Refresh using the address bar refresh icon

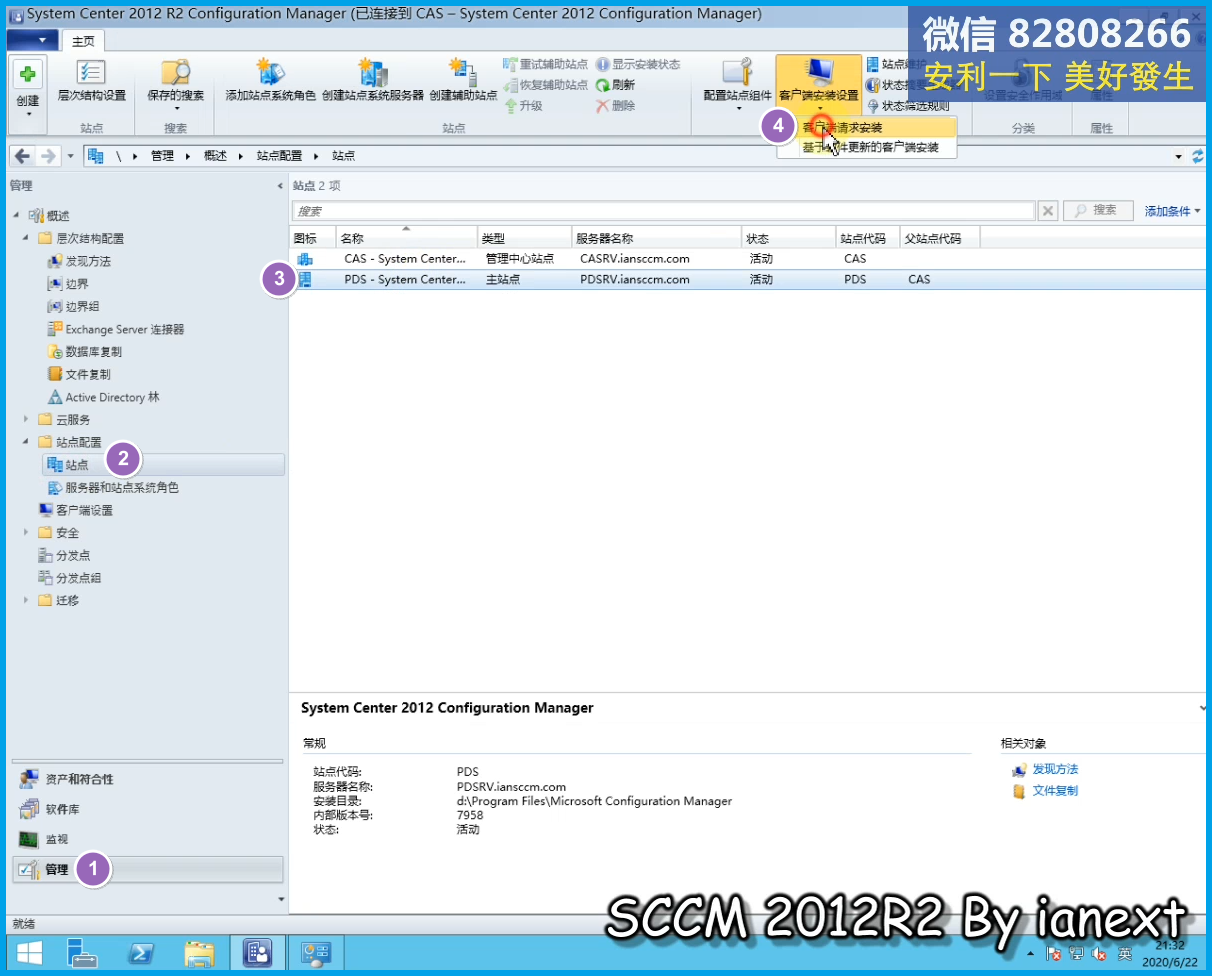1199,156
